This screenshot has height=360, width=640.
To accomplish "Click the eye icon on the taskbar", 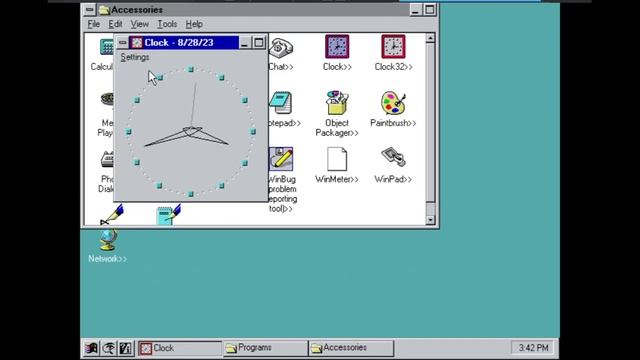I will 109,348.
